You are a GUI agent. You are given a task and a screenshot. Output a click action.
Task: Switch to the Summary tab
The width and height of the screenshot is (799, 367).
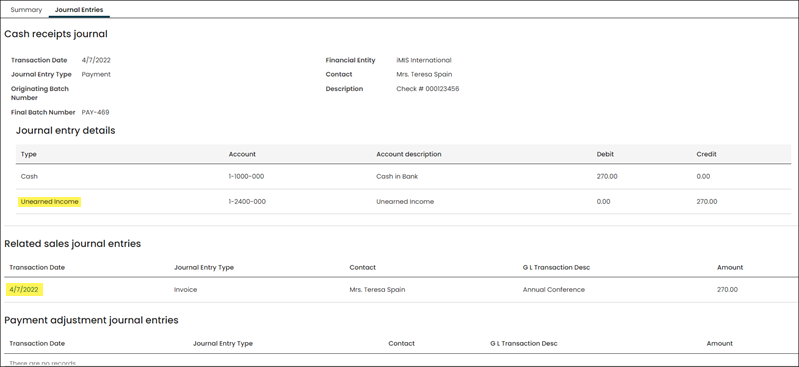coord(26,10)
